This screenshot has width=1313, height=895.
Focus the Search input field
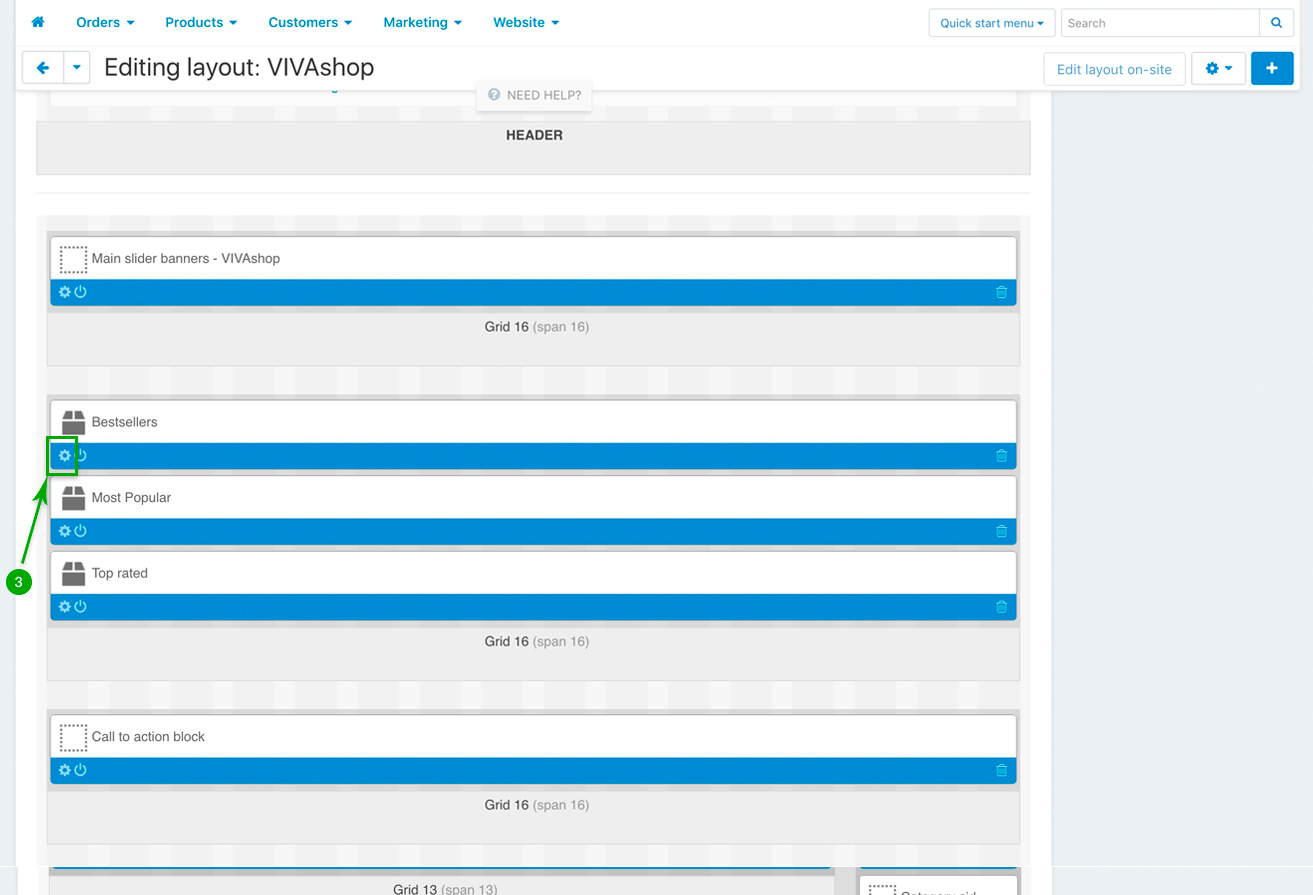tap(1159, 23)
